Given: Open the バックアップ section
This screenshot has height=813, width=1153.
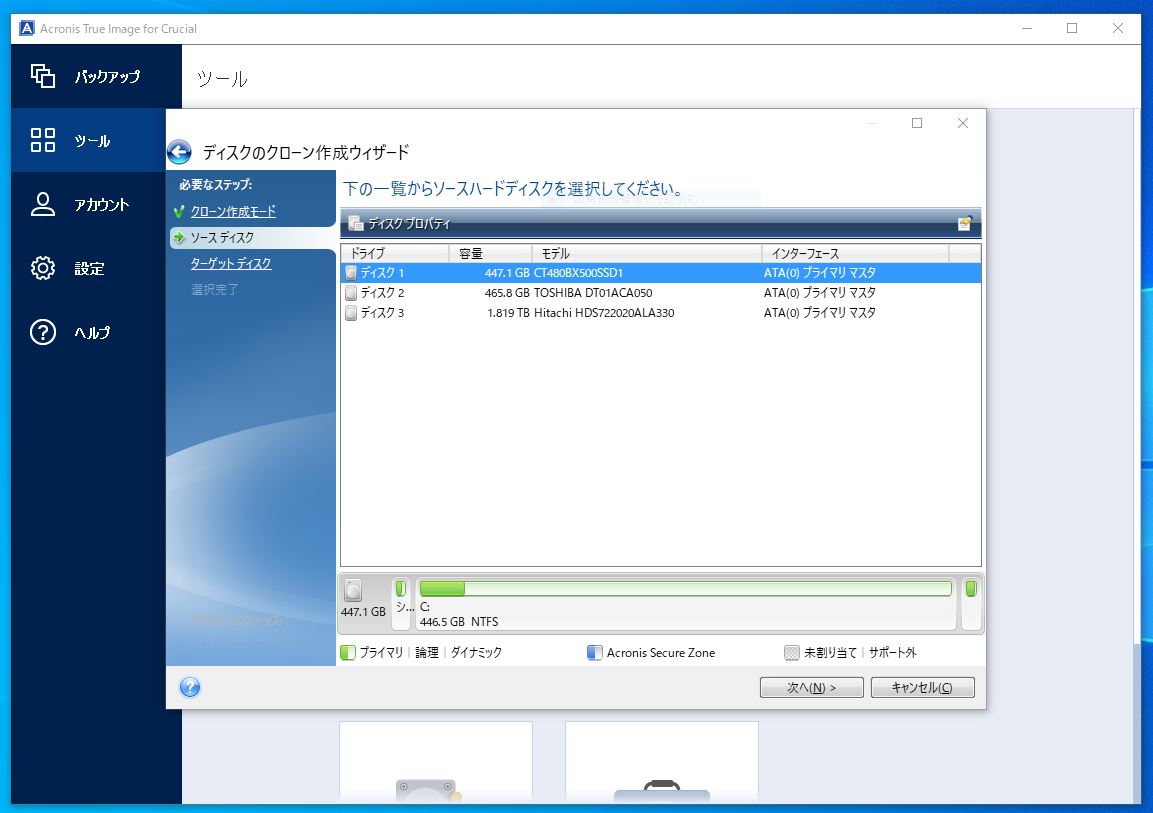Looking at the screenshot, I should [x=96, y=76].
